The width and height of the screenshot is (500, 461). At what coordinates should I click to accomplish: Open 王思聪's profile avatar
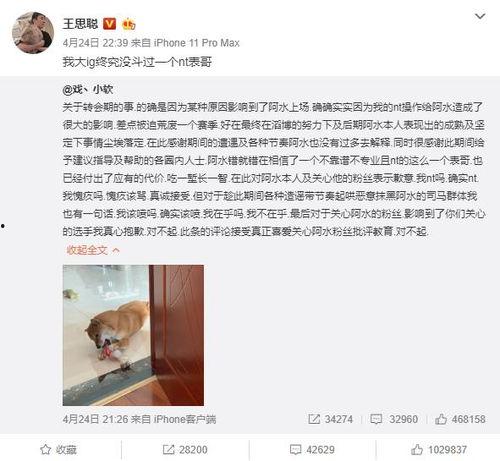point(33,33)
